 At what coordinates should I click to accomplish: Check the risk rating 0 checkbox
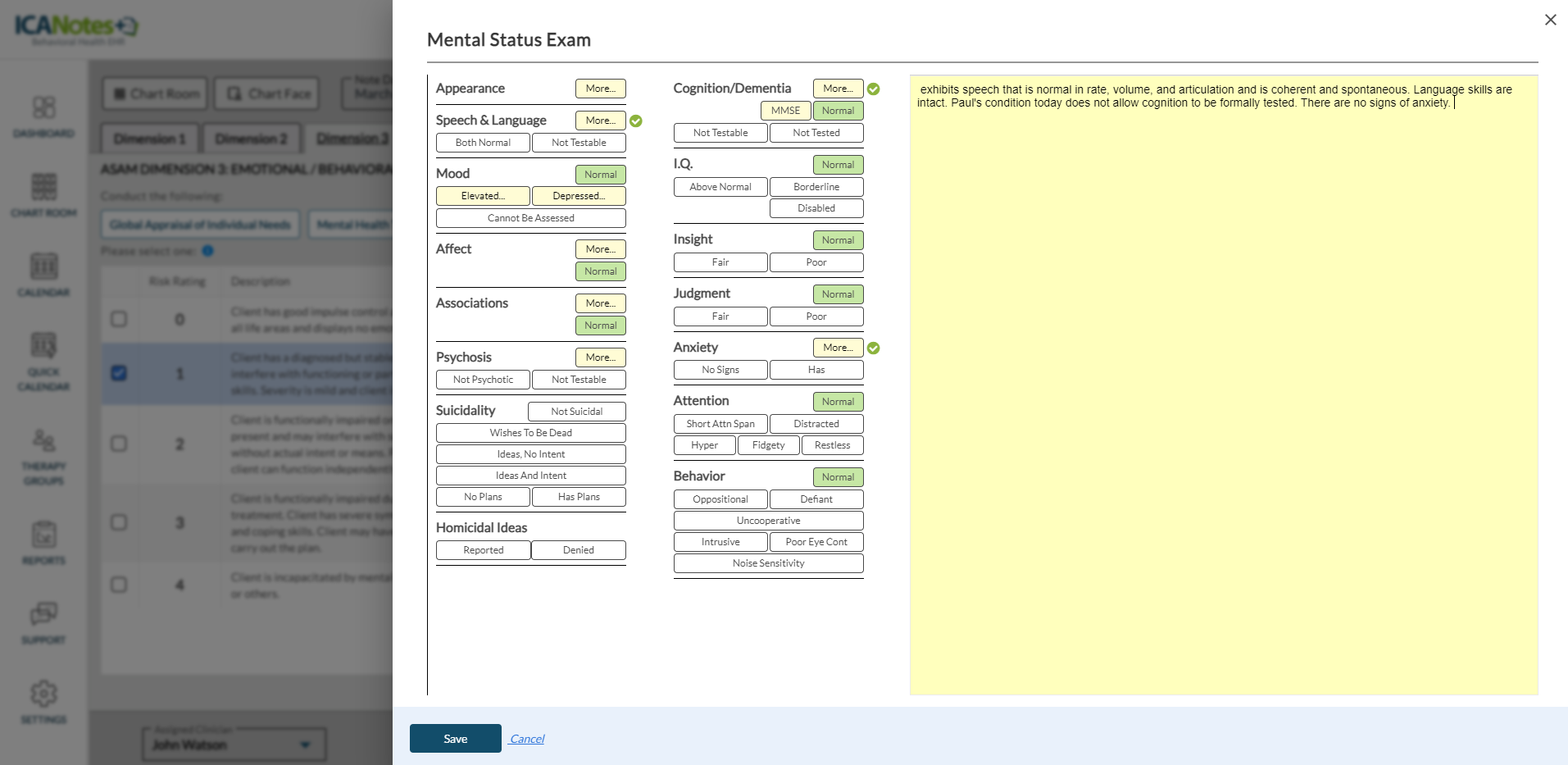point(119,319)
